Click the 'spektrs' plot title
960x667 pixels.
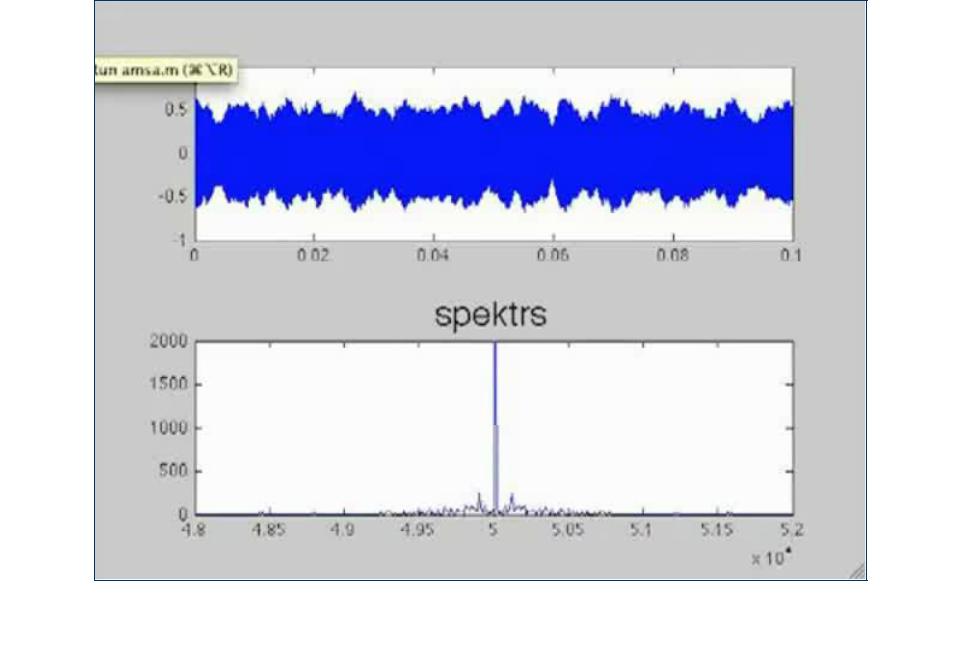[490, 315]
